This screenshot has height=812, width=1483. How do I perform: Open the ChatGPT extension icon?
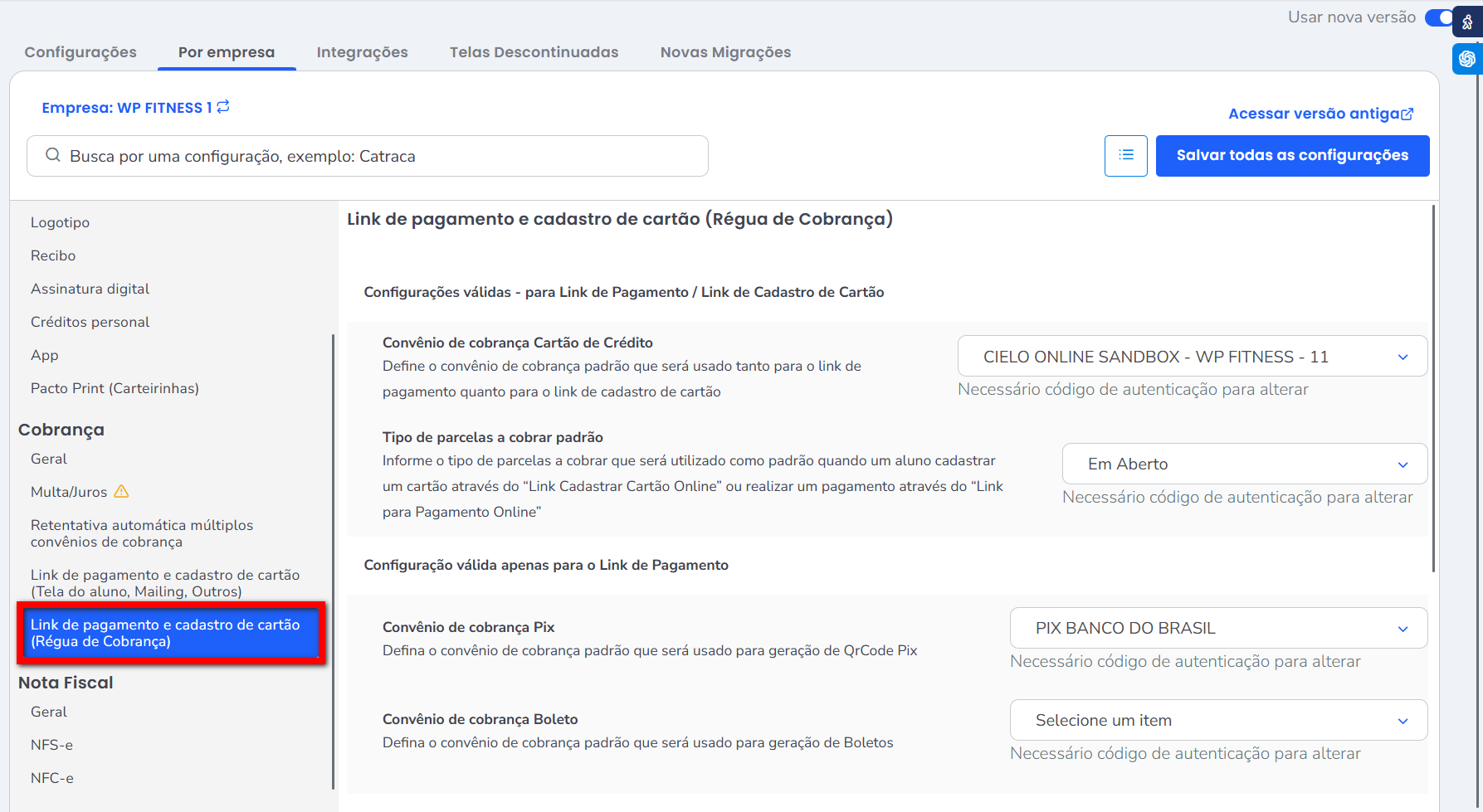tap(1467, 59)
